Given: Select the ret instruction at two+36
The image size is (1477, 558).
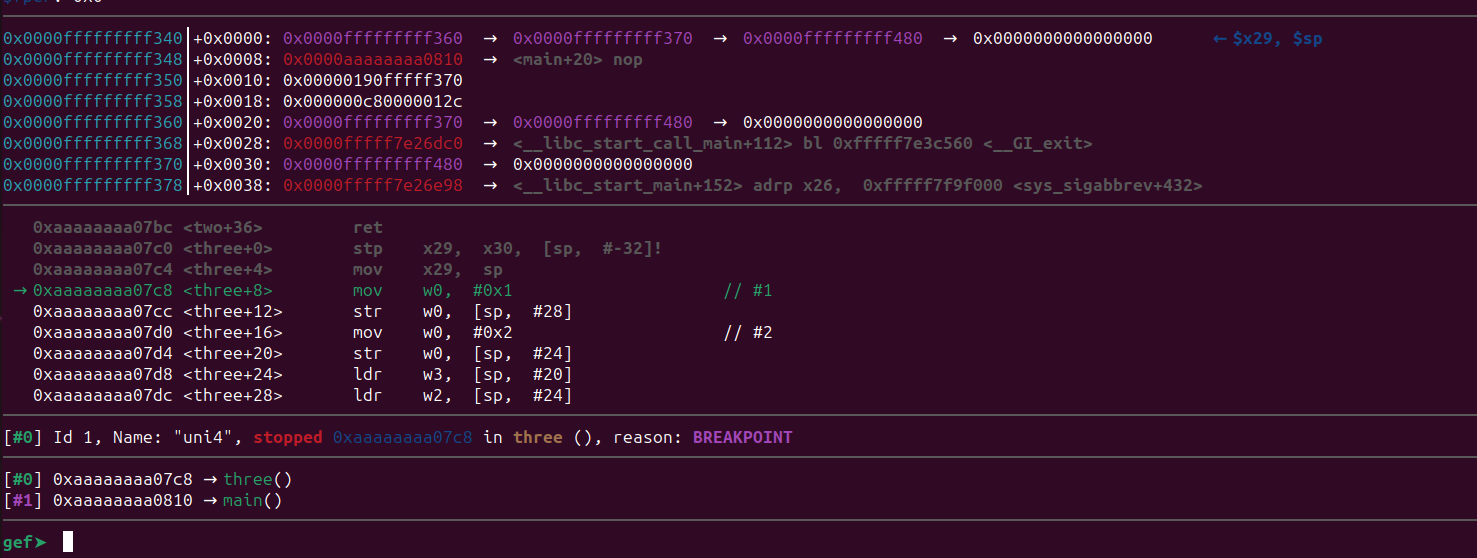Looking at the screenshot, I should (x=368, y=228).
